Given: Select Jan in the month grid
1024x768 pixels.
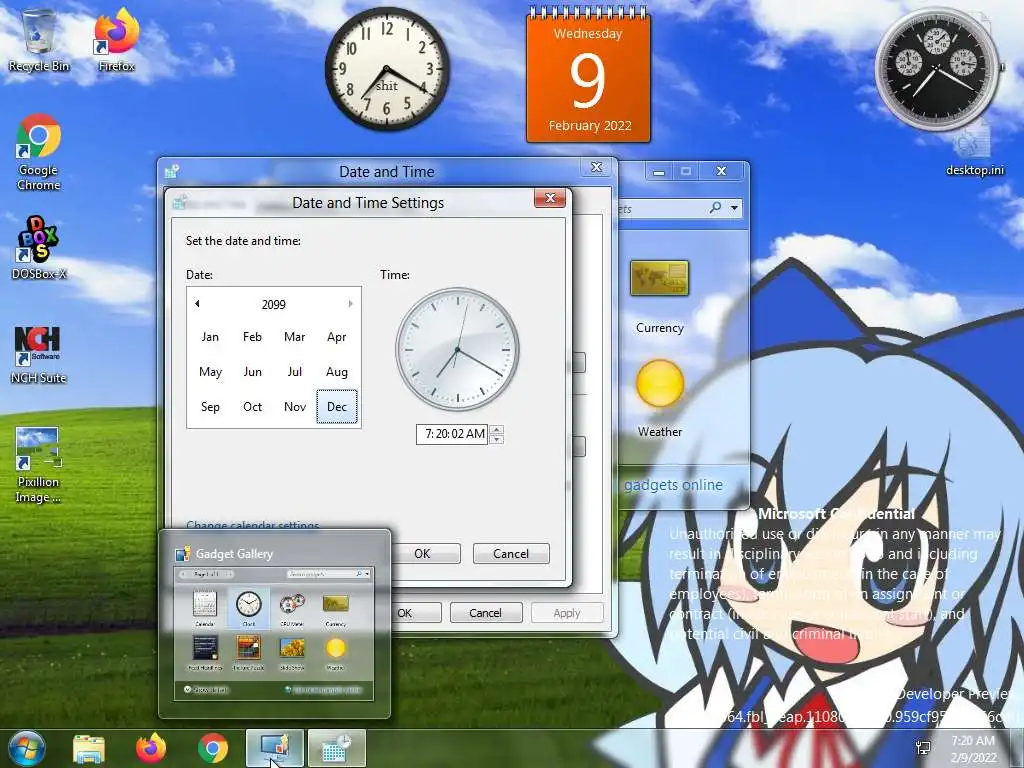Looking at the screenshot, I should (210, 337).
